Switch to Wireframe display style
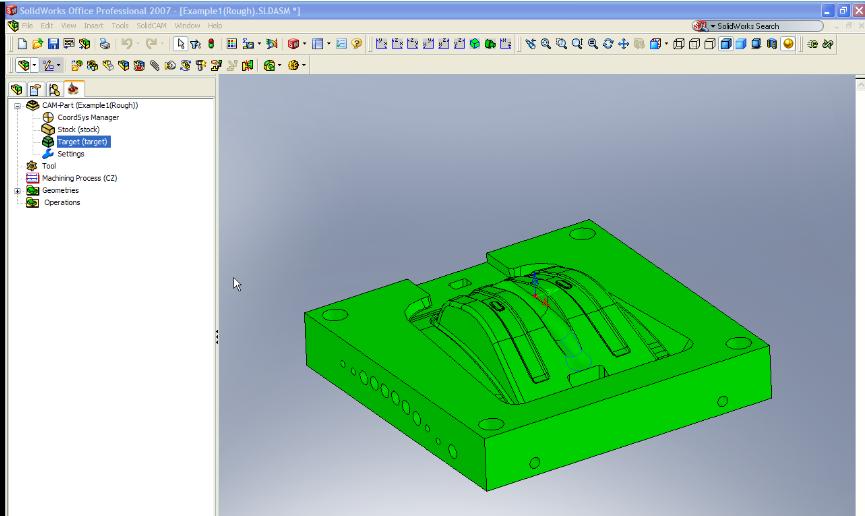Image resolution: width=865 pixels, height=516 pixels. pos(679,44)
